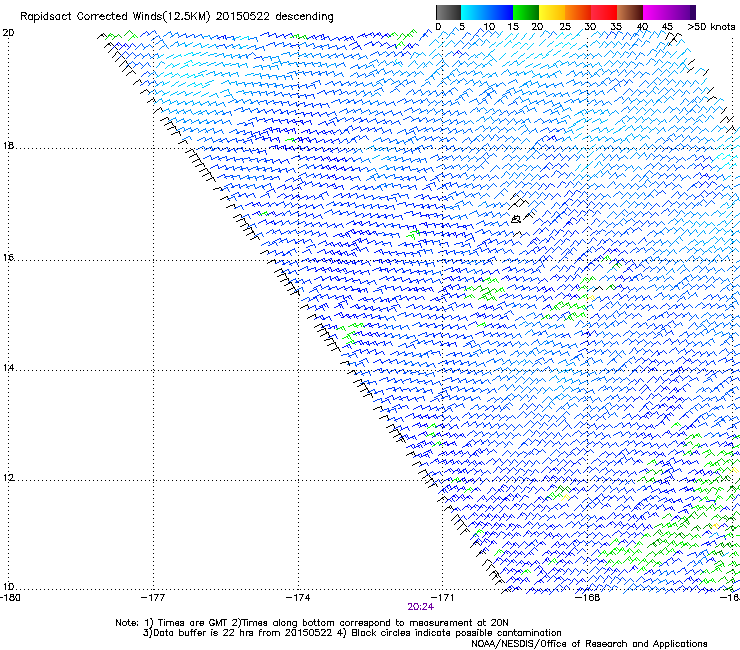
Task: Click the latitude label 18
Action: tap(8, 145)
